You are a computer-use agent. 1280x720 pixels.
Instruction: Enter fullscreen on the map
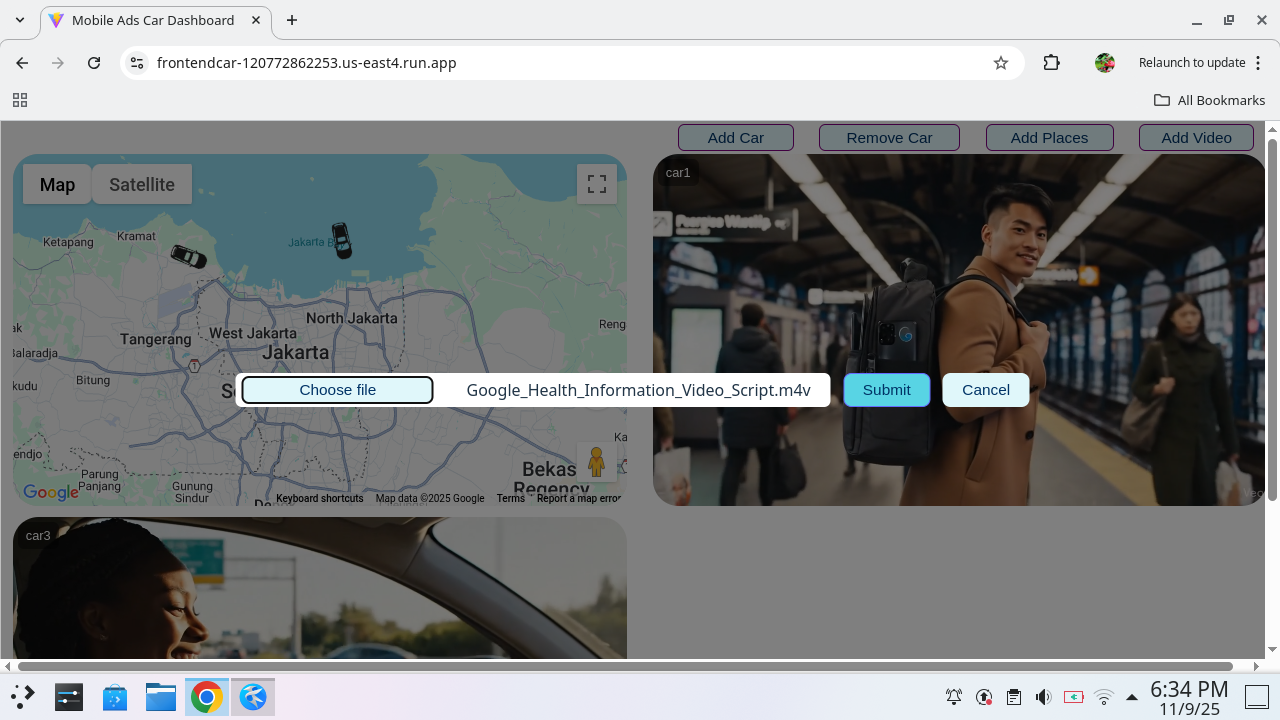click(x=596, y=184)
